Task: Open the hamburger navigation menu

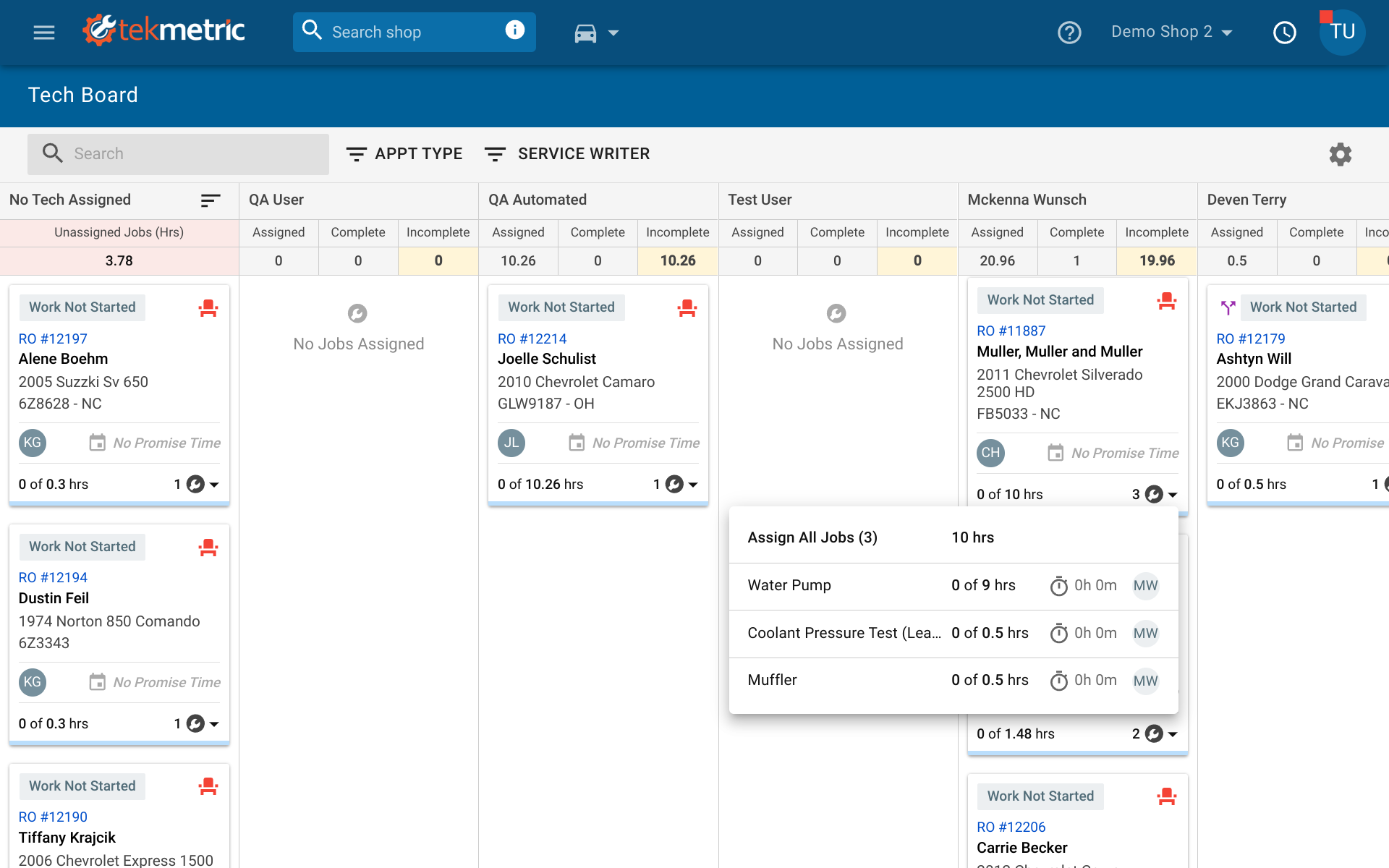Action: (x=43, y=32)
